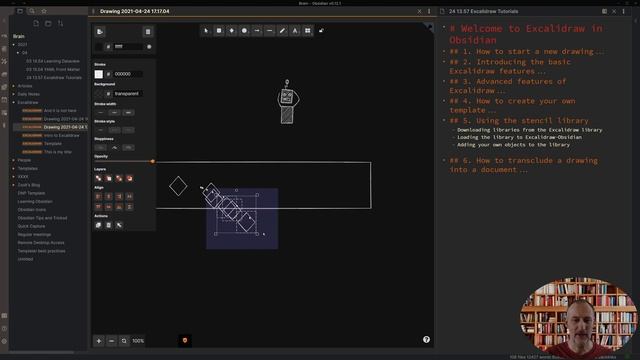Center selected elements vertically
640x360 pixels.
(109, 207)
